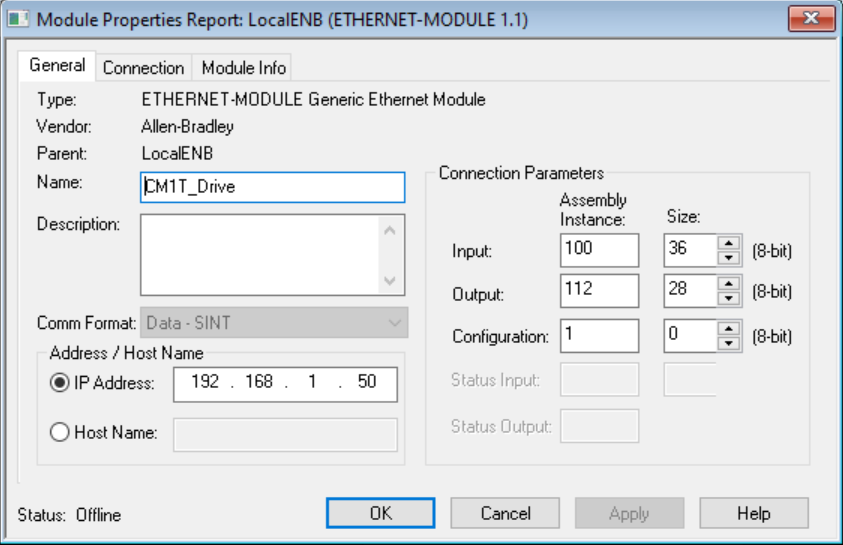The height and width of the screenshot is (545, 843).
Task: Increase the Output size value
Action: click(729, 285)
